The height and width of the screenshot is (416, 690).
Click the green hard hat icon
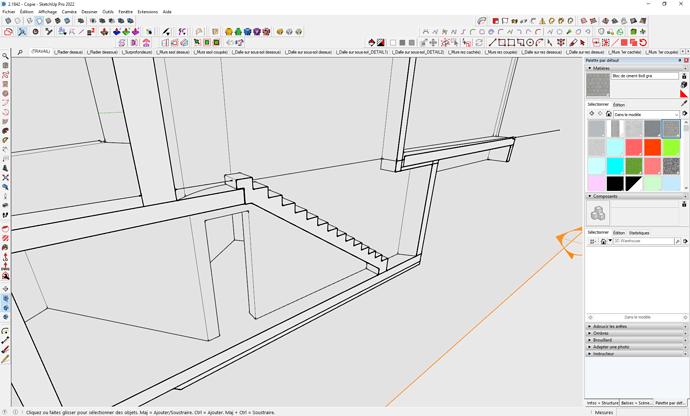238,32
